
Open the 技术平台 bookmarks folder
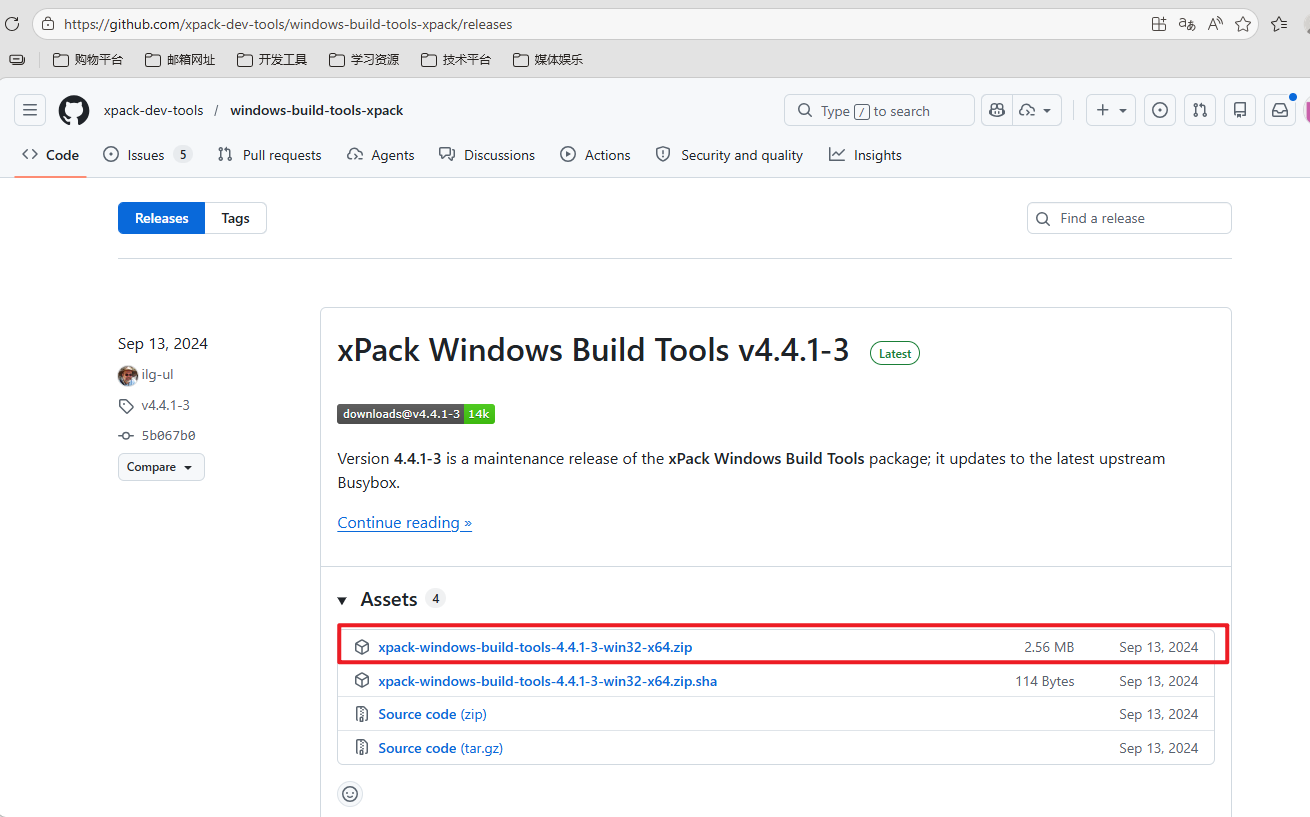click(456, 59)
